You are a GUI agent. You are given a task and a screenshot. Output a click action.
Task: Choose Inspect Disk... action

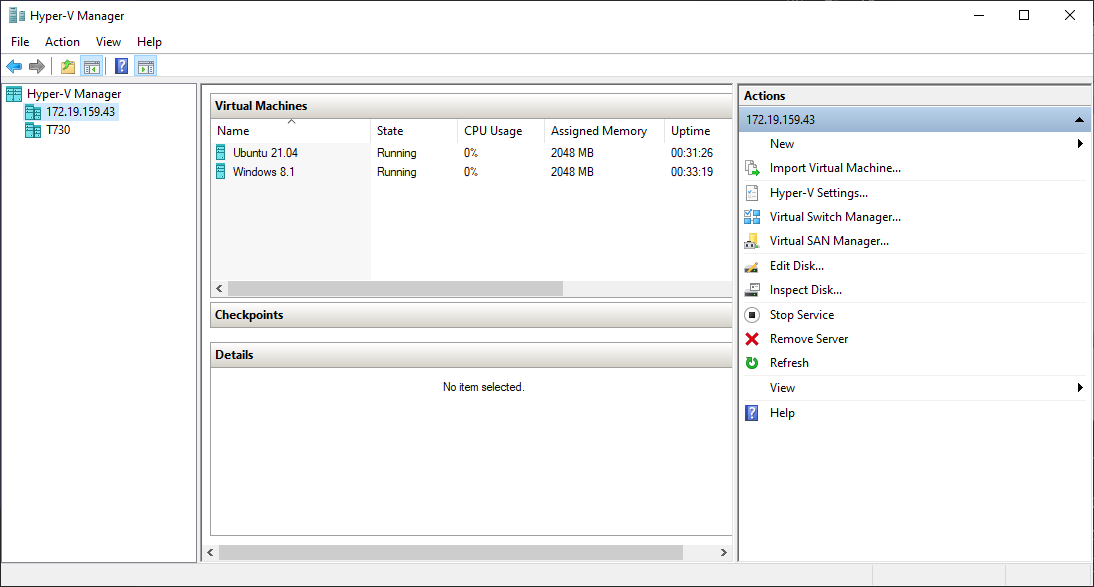[806, 290]
